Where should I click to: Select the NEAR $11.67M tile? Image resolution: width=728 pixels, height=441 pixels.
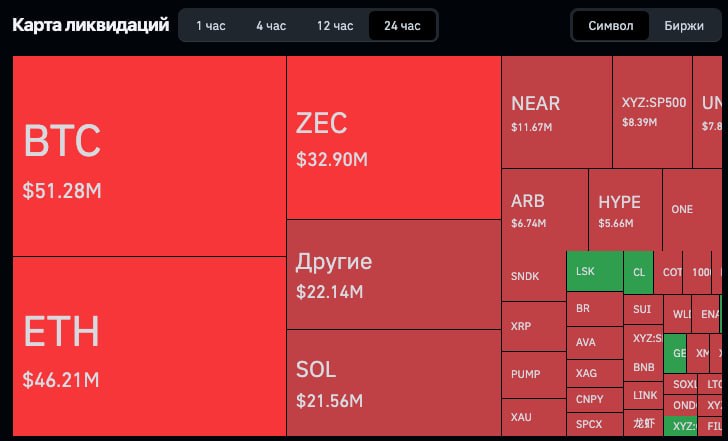coord(557,112)
